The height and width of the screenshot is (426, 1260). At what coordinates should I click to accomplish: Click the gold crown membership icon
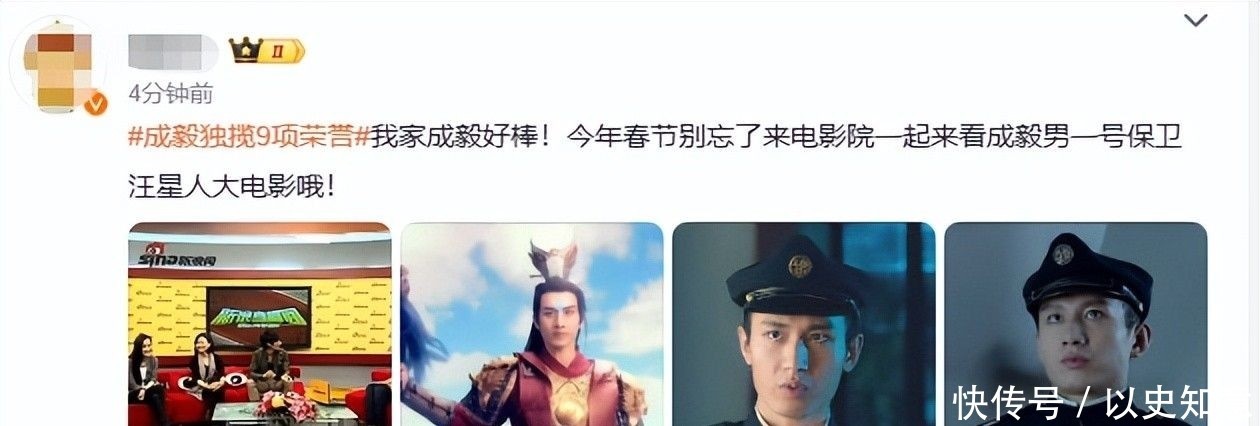coord(244,50)
